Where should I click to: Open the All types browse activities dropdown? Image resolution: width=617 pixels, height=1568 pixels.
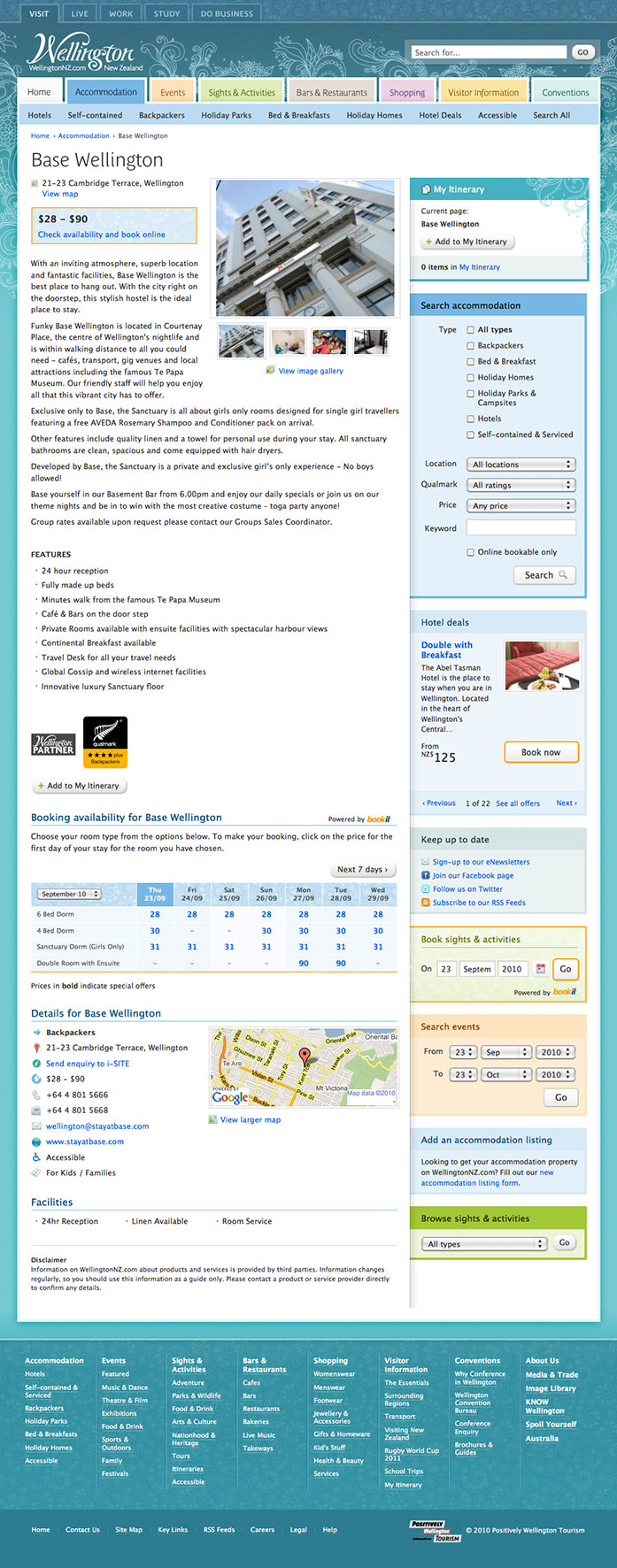point(484,1243)
